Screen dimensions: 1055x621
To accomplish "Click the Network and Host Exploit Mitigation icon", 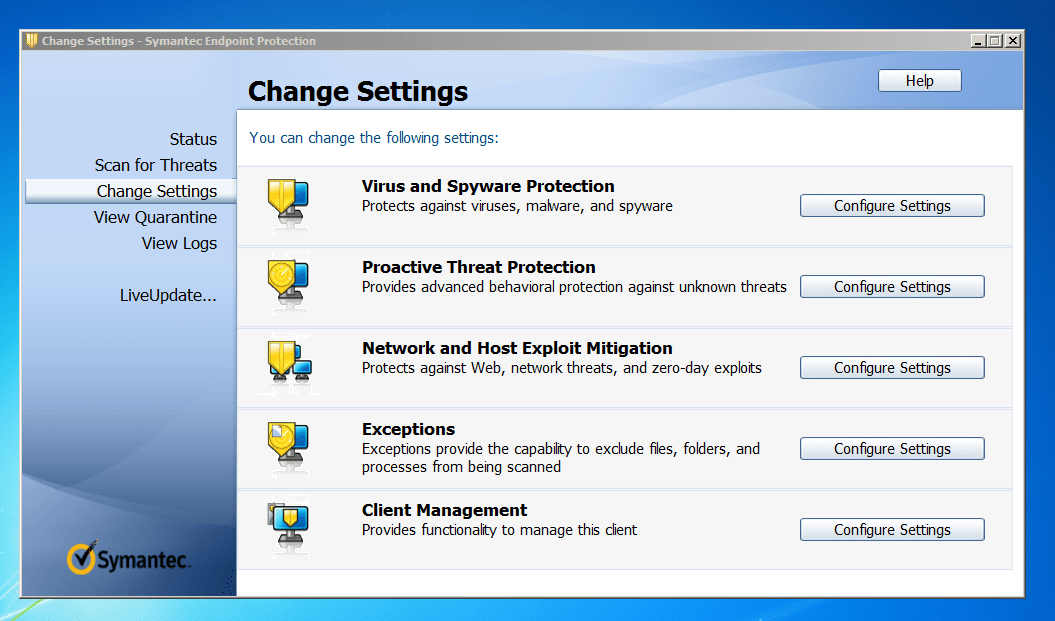I will coord(289,362).
